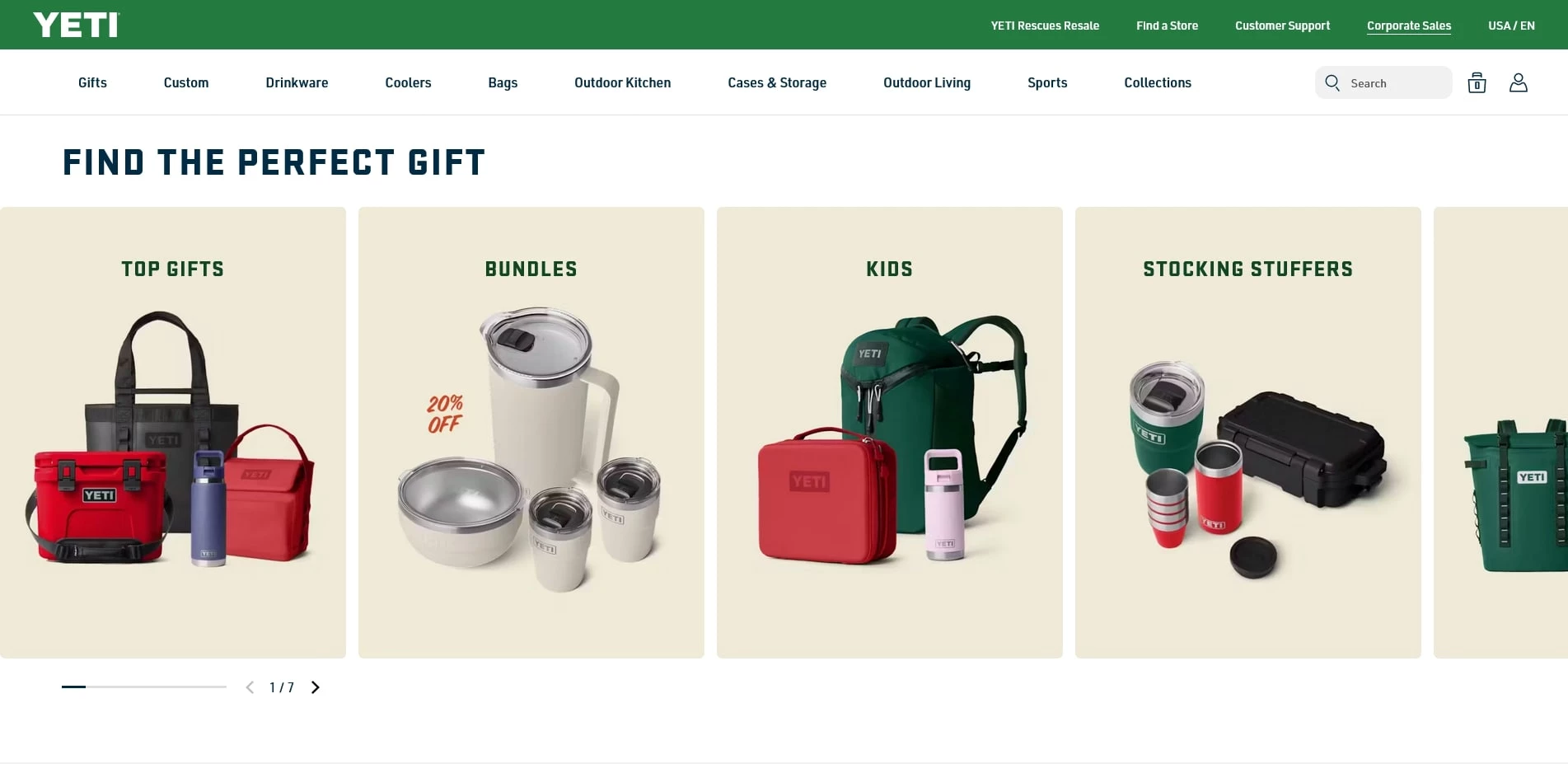Click the YETI logo in header
This screenshot has height=764, width=1568.
tap(76, 25)
